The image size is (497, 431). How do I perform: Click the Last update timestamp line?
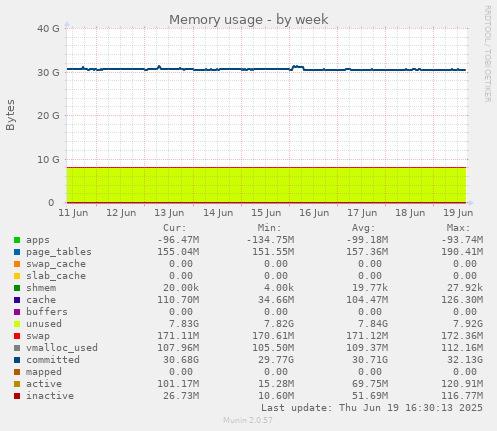(x=372, y=408)
